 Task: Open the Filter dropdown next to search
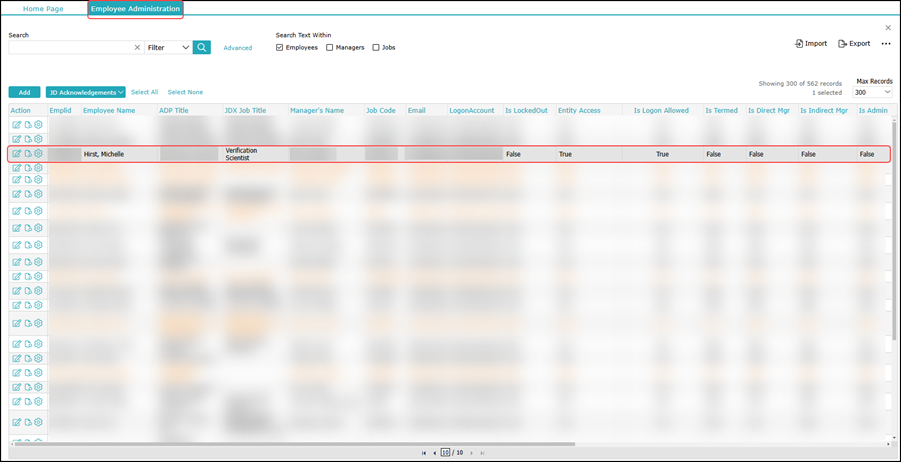168,47
